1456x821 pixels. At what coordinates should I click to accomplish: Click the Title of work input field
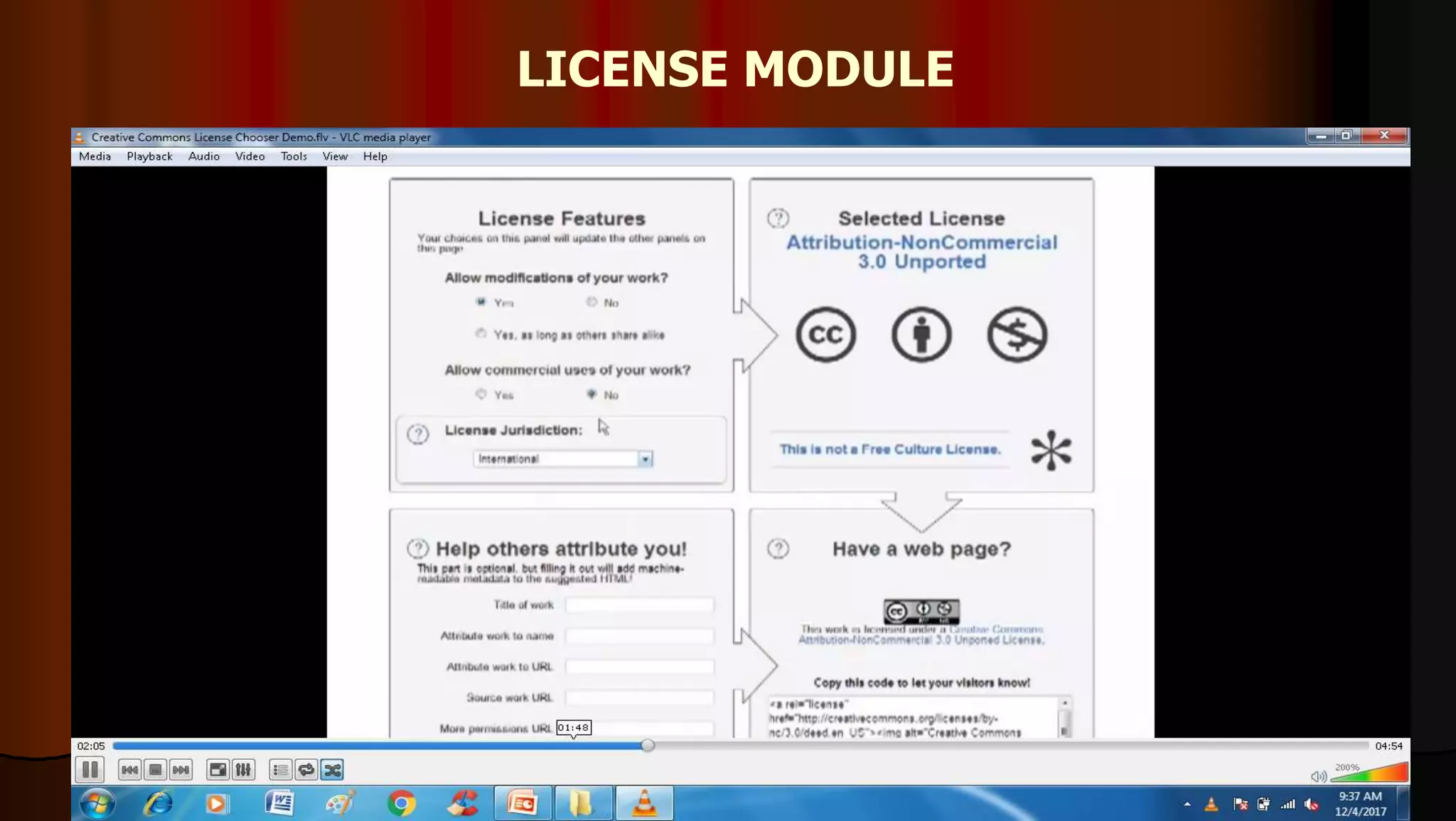pyautogui.click(x=639, y=605)
